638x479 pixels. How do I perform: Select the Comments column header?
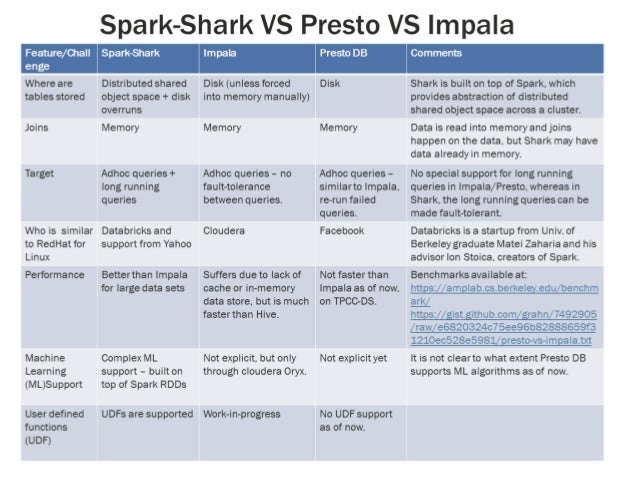click(x=505, y=59)
